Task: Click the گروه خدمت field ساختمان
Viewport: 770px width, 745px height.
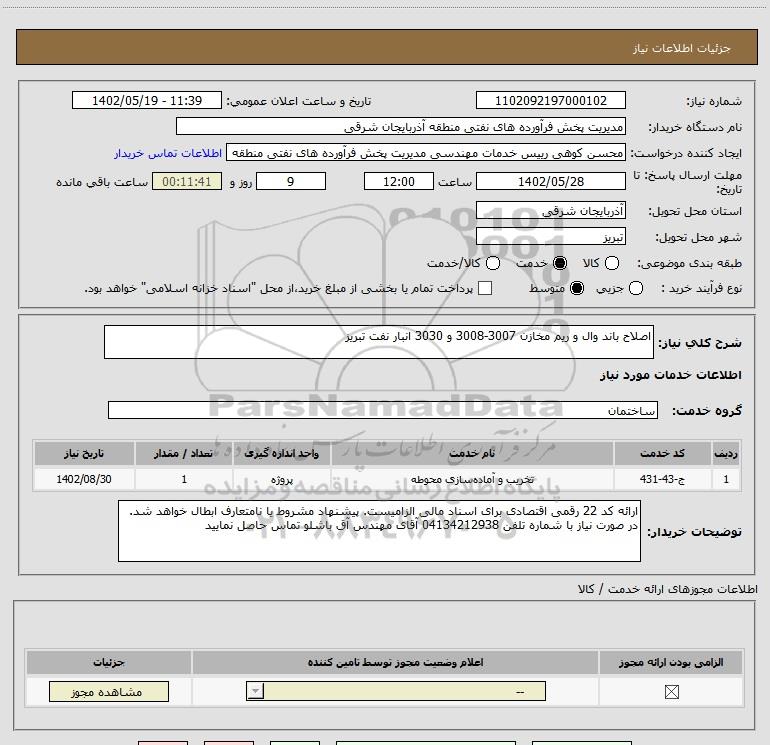Action: coord(383,410)
